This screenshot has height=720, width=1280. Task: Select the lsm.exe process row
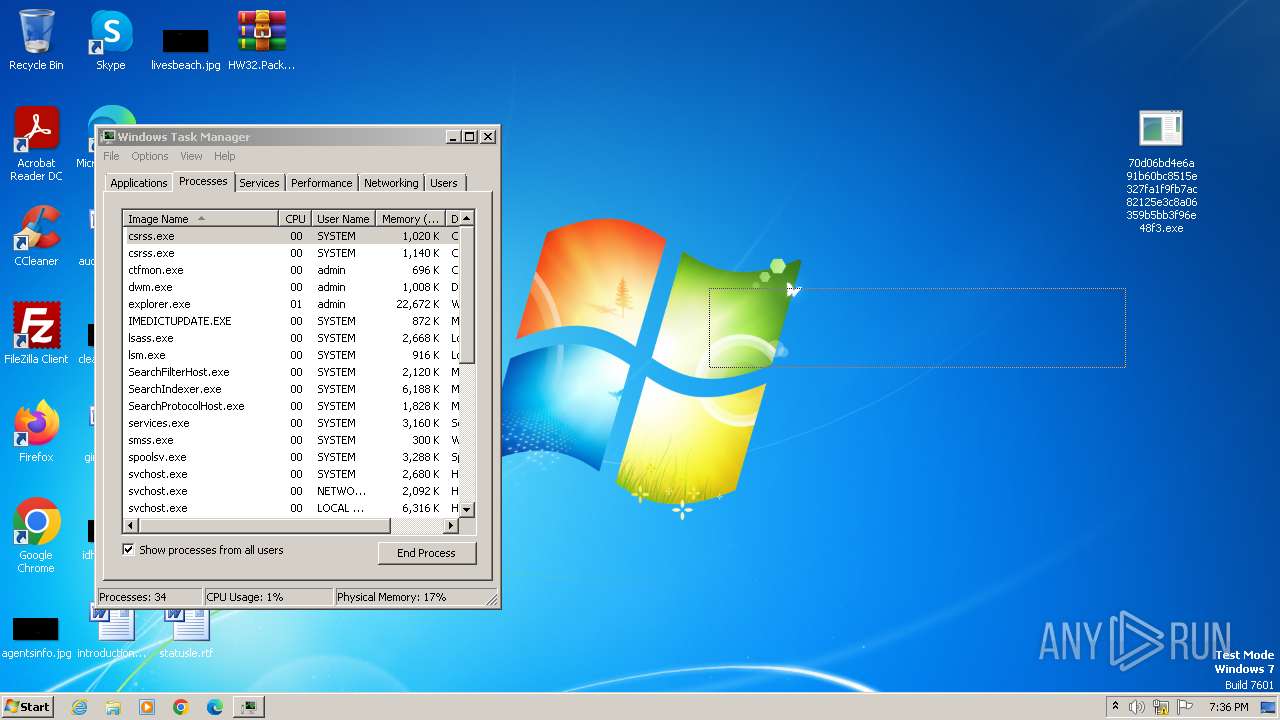pos(291,355)
